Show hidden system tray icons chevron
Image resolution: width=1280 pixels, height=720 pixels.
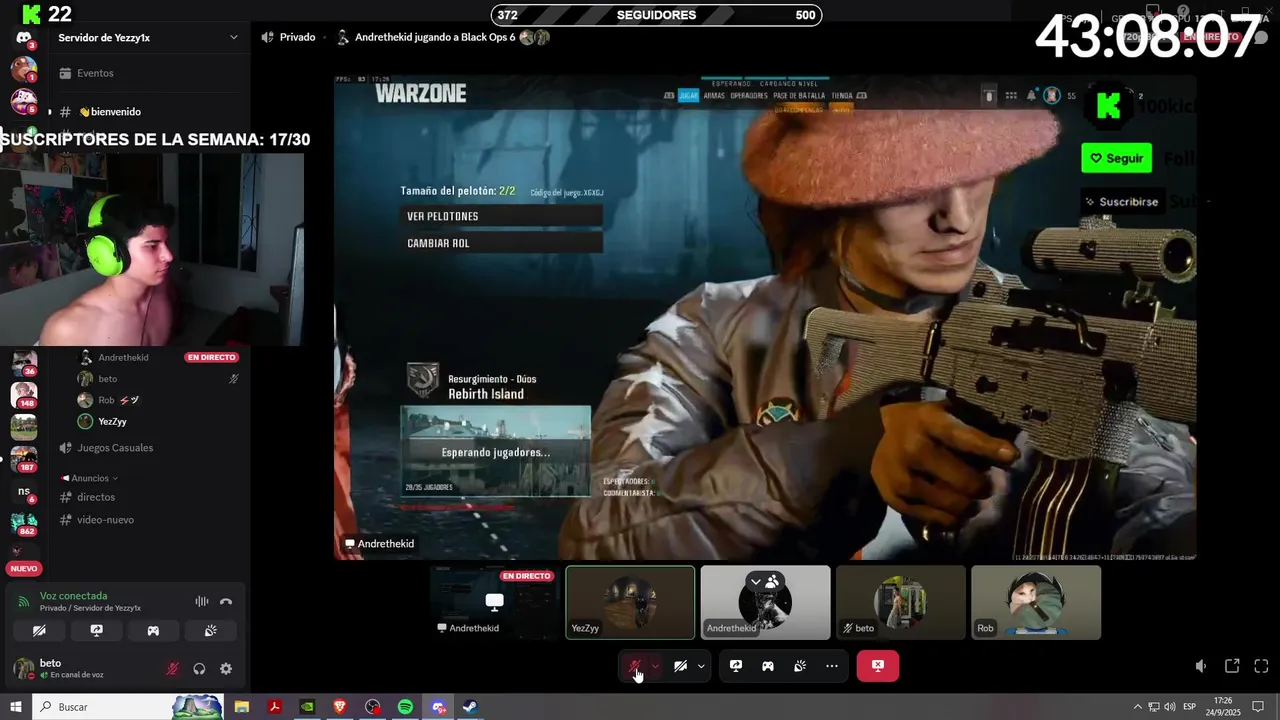[x=1137, y=707]
